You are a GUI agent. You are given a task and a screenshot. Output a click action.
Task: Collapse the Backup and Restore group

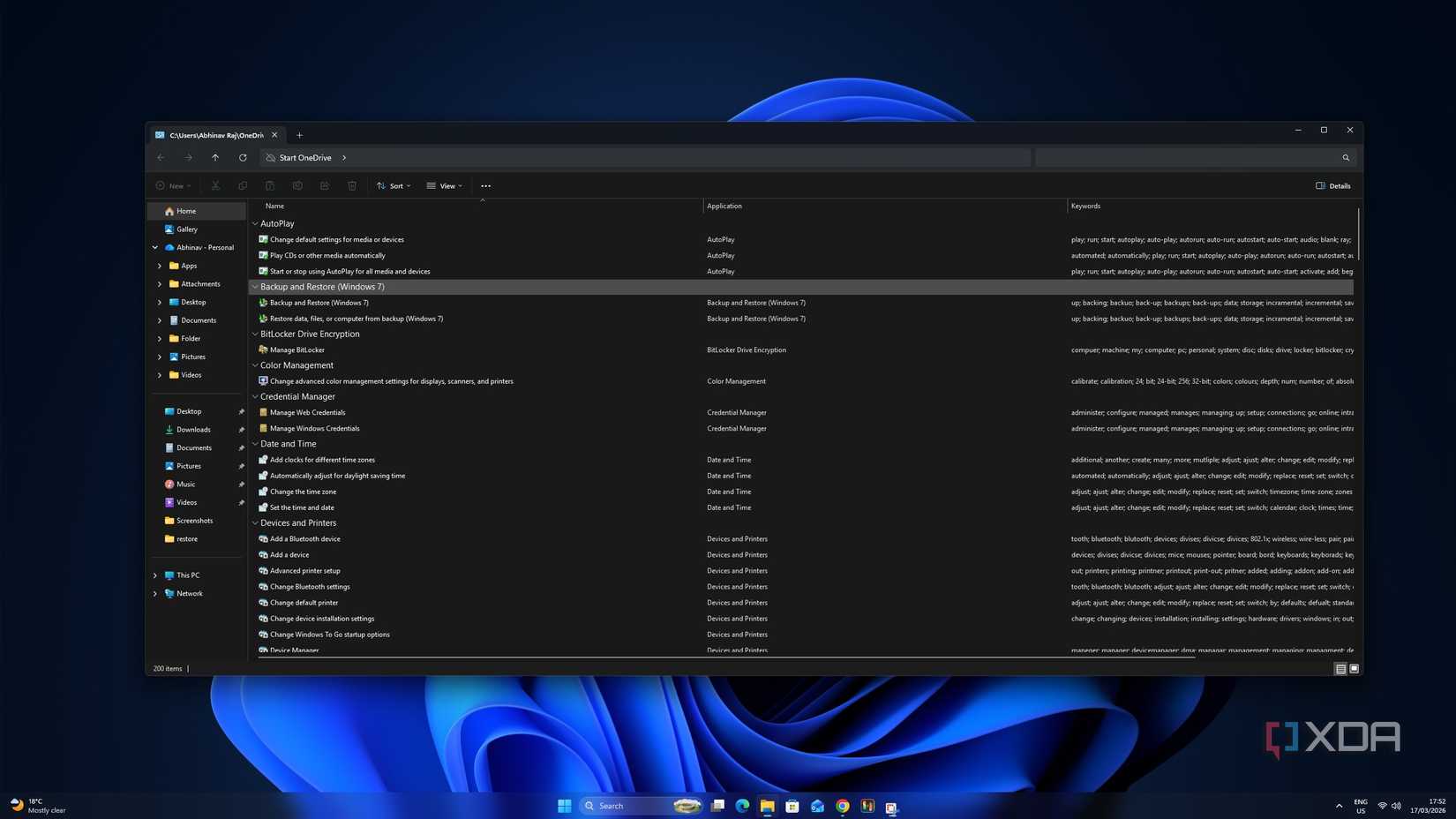coord(255,287)
